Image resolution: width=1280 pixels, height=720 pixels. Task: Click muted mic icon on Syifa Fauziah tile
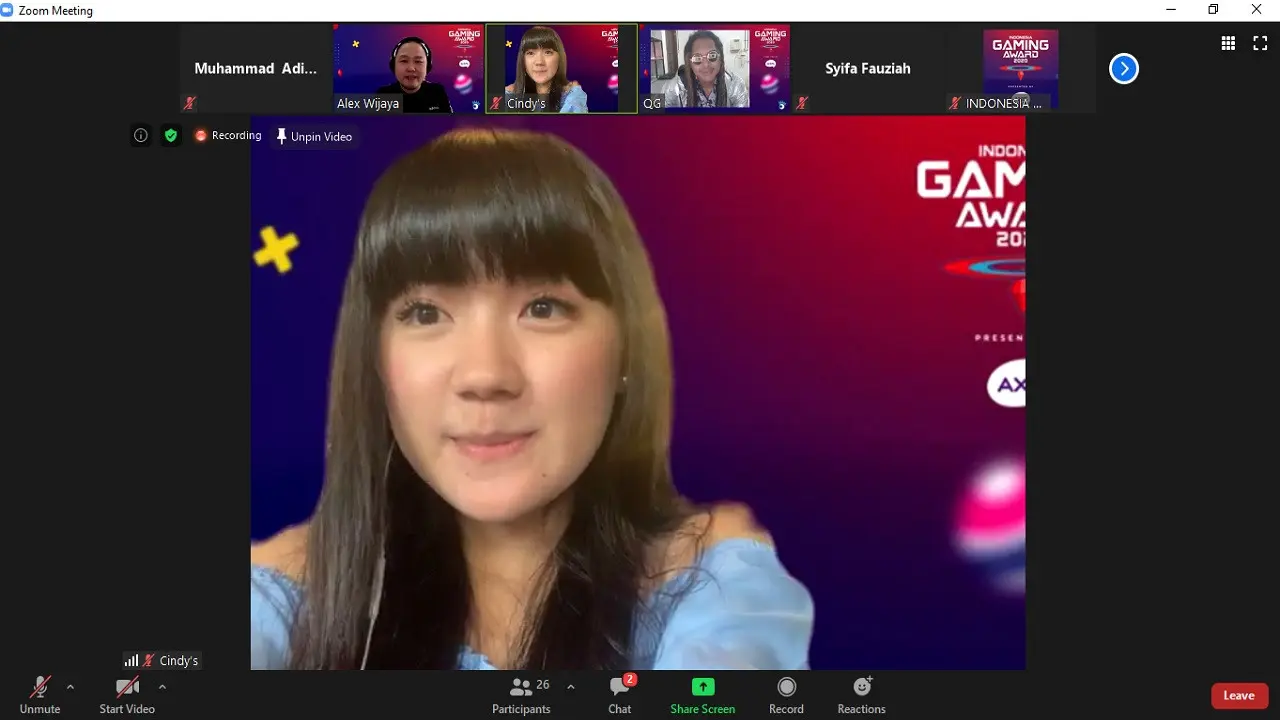(802, 103)
